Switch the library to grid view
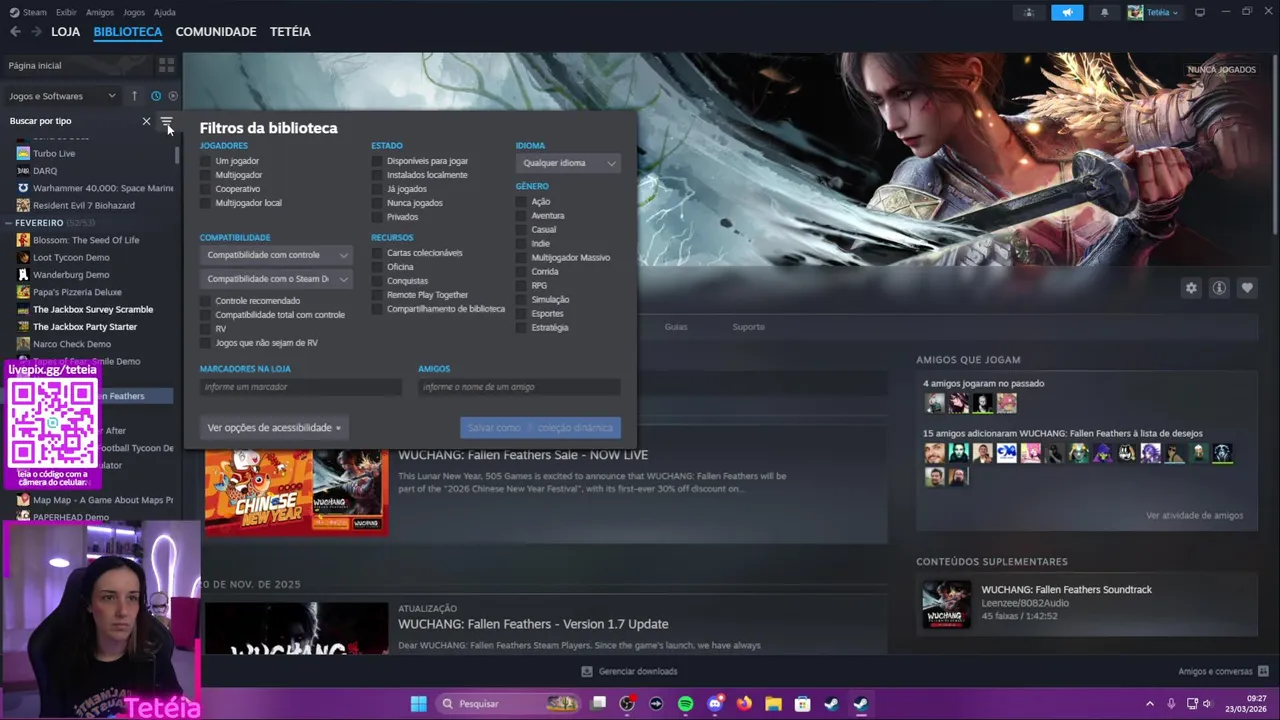This screenshot has height=720, width=1280. click(x=166, y=65)
